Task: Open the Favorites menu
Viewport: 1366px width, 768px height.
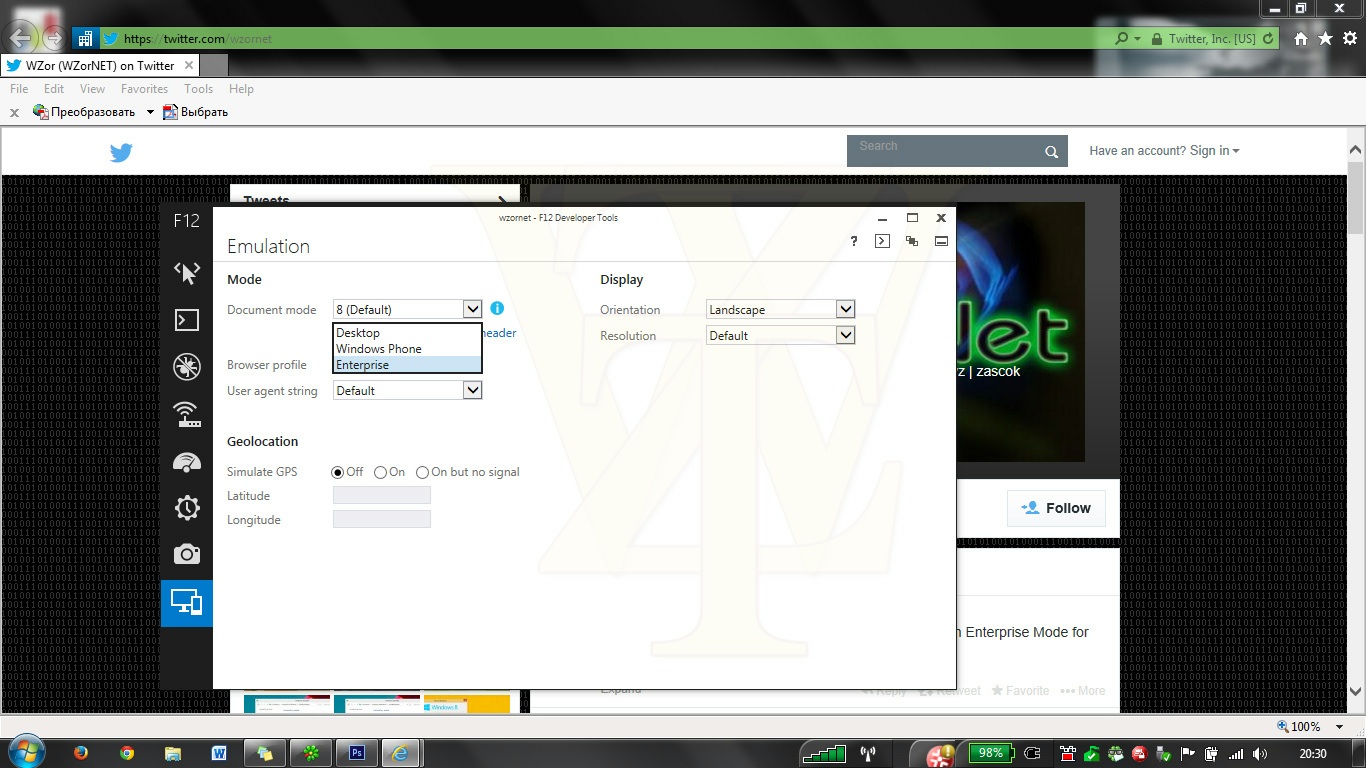Action: [x=144, y=89]
